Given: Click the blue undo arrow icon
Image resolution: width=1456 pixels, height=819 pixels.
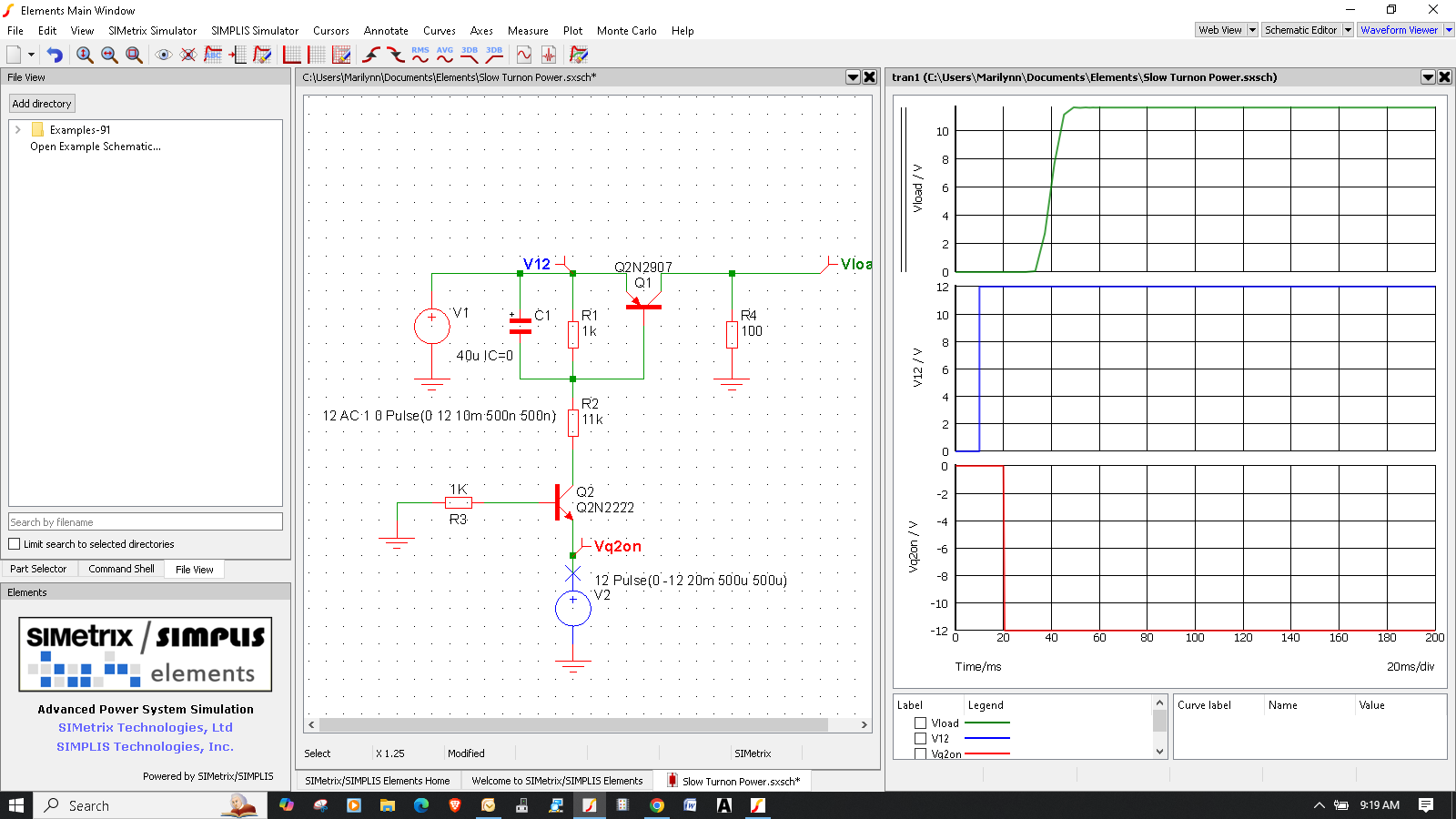Looking at the screenshot, I should (x=55, y=55).
